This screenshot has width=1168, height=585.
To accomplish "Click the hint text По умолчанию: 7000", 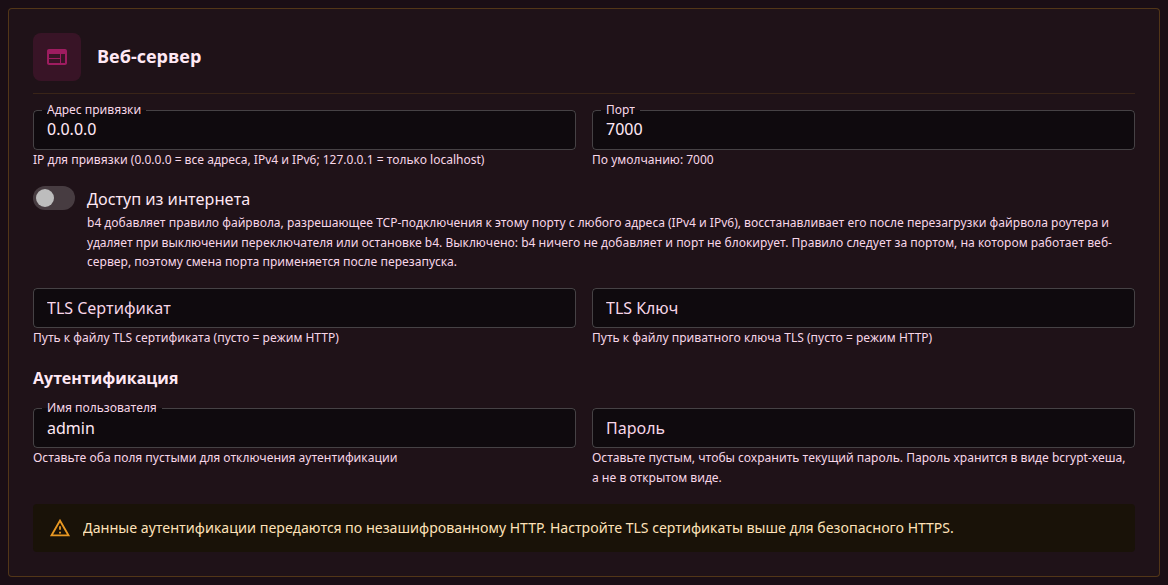I will [653, 159].
